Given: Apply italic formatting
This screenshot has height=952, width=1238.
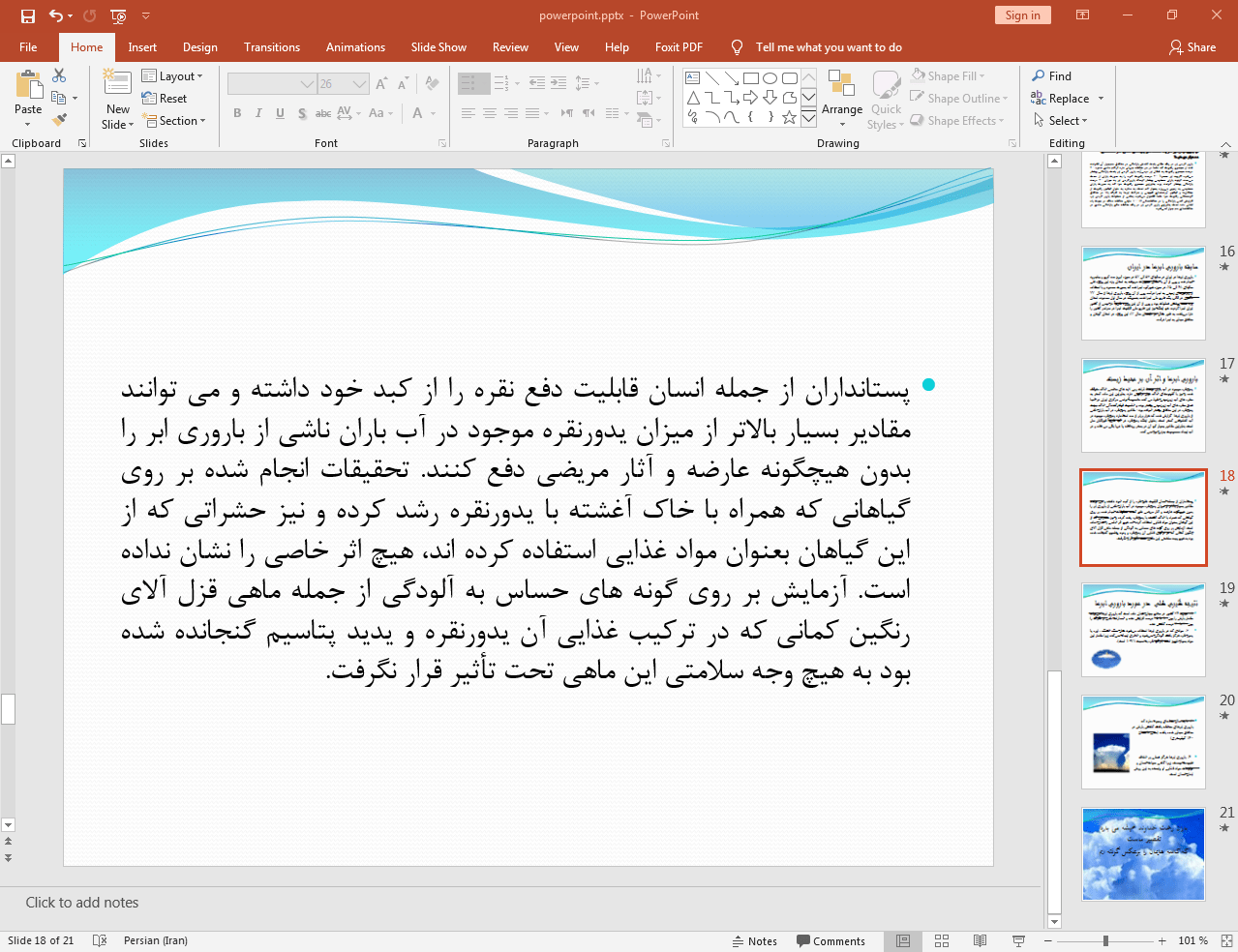Looking at the screenshot, I should coord(257,113).
